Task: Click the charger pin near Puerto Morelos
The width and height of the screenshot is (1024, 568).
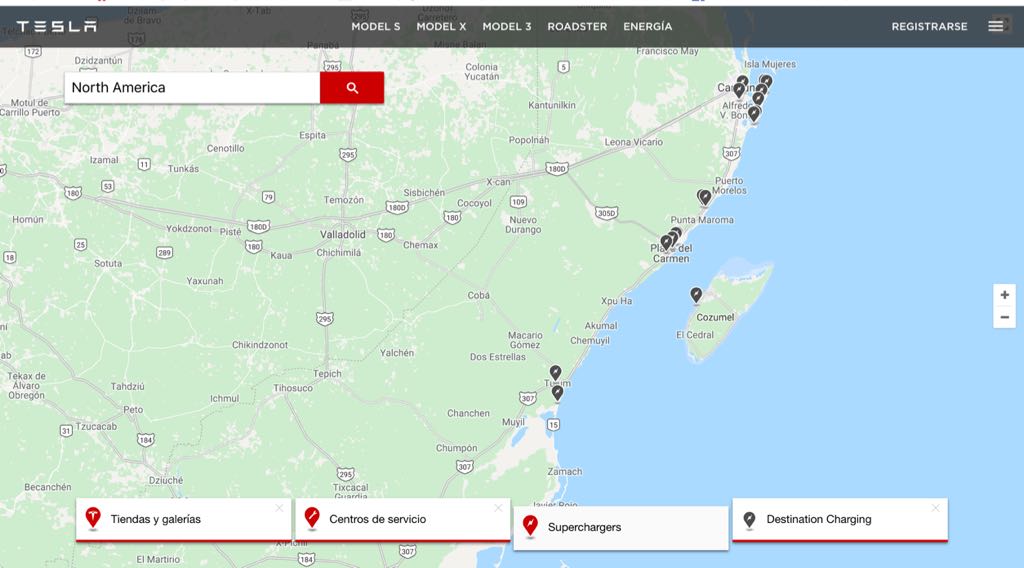Action: pos(704,197)
